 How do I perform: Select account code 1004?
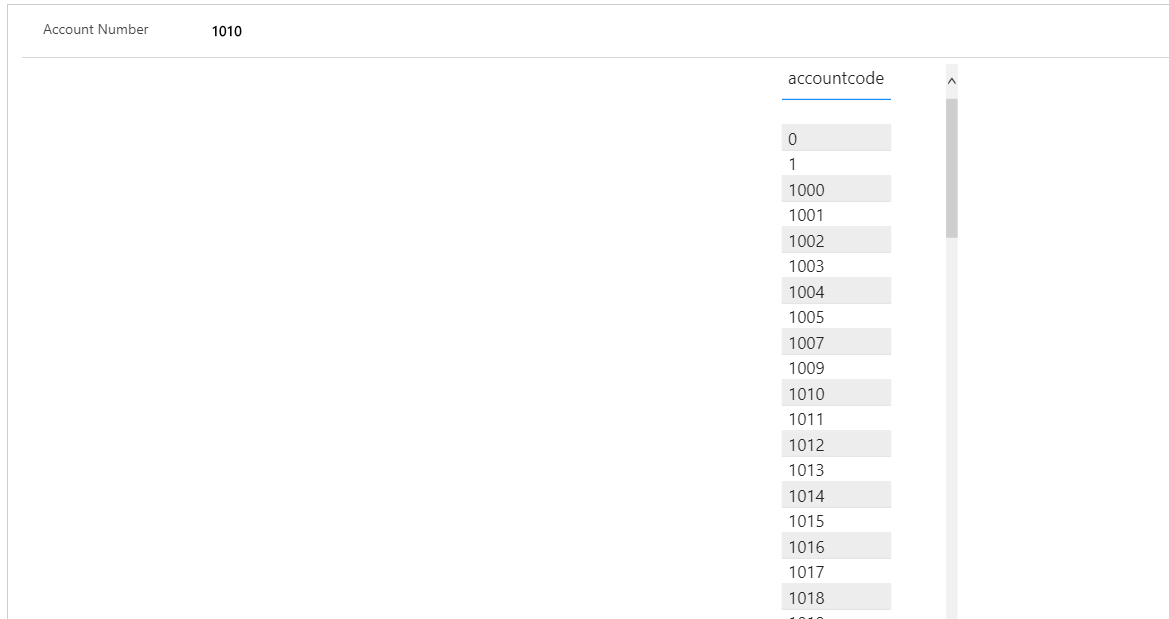[x=835, y=290]
